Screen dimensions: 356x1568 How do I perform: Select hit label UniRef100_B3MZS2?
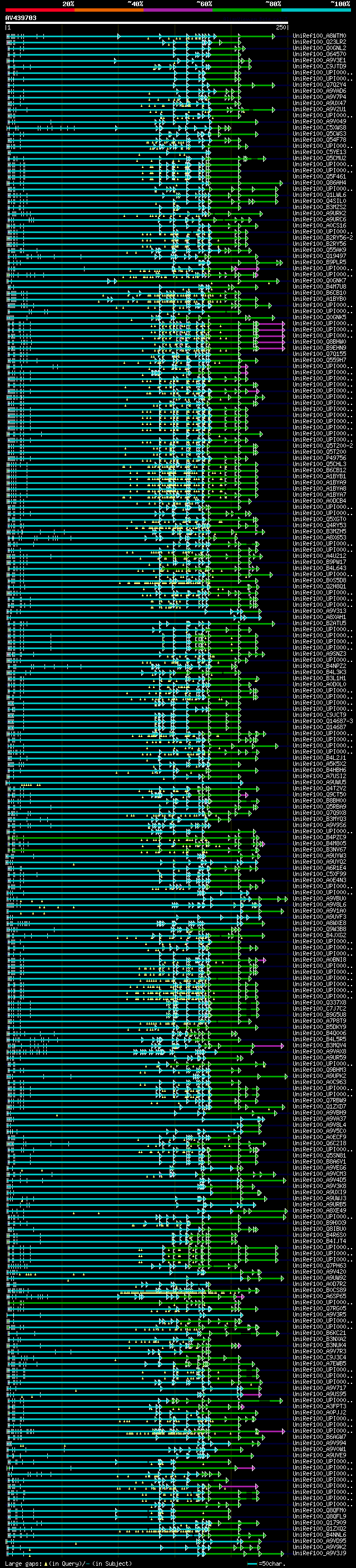pos(319,207)
